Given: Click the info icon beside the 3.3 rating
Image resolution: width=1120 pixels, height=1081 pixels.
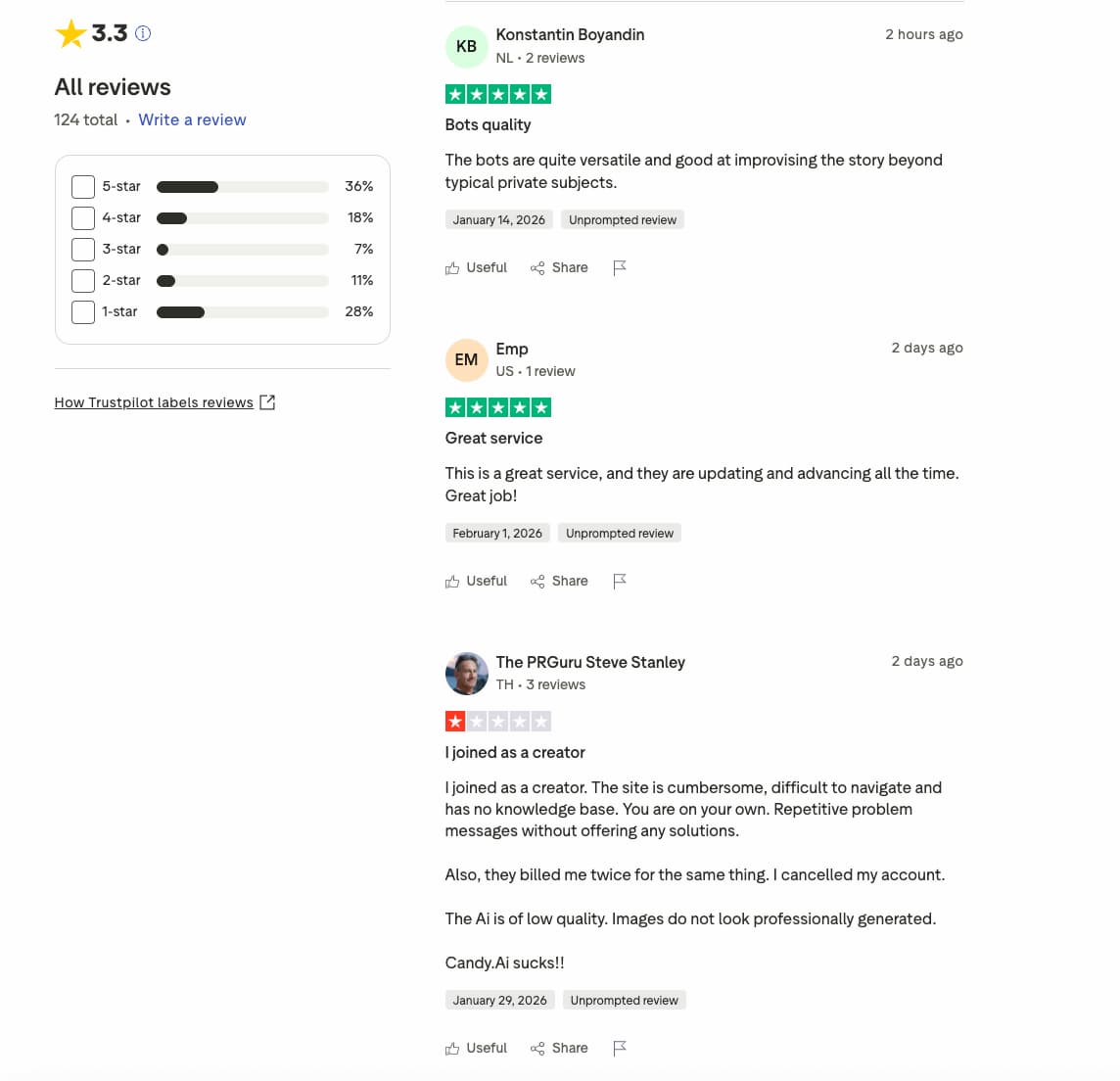Looking at the screenshot, I should click(143, 33).
